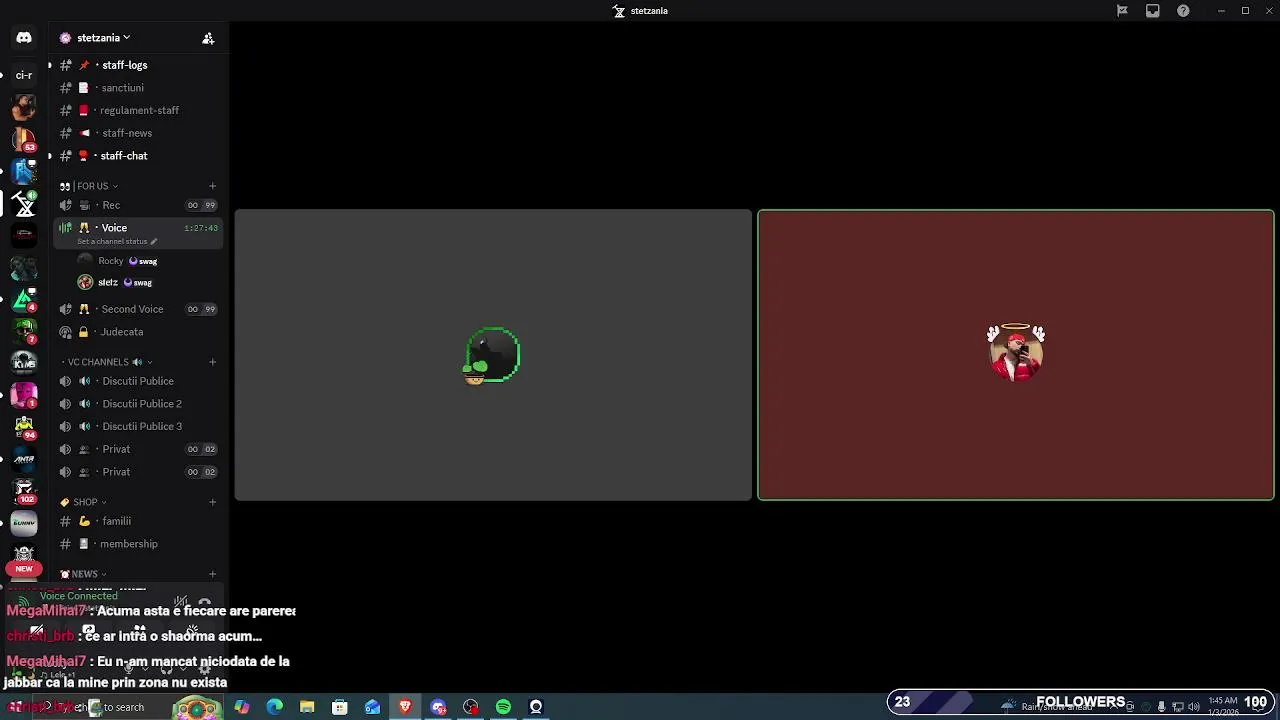This screenshot has height=720, width=1280.
Task: Open Copilot from the taskbar
Action: tap(242, 707)
